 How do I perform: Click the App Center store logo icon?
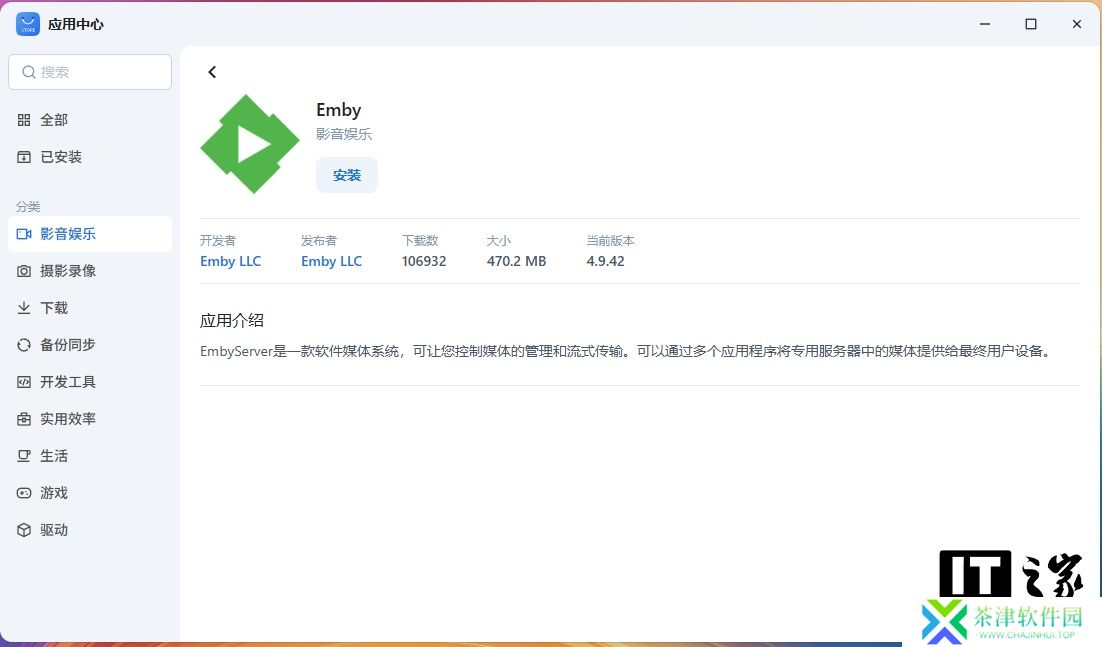28,24
